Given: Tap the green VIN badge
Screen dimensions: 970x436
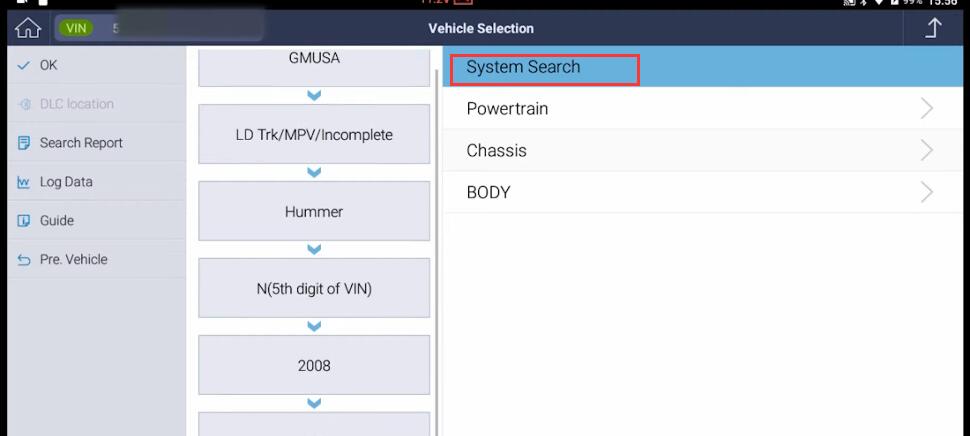Looking at the screenshot, I should [x=76, y=28].
